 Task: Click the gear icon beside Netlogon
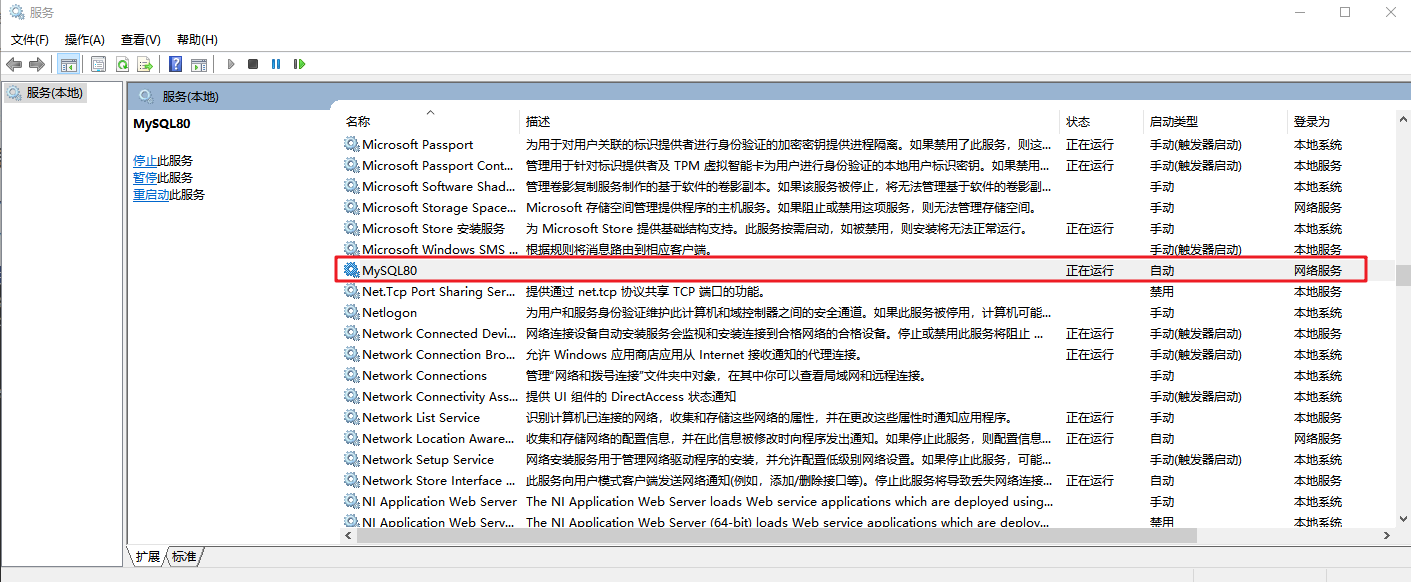(x=351, y=312)
